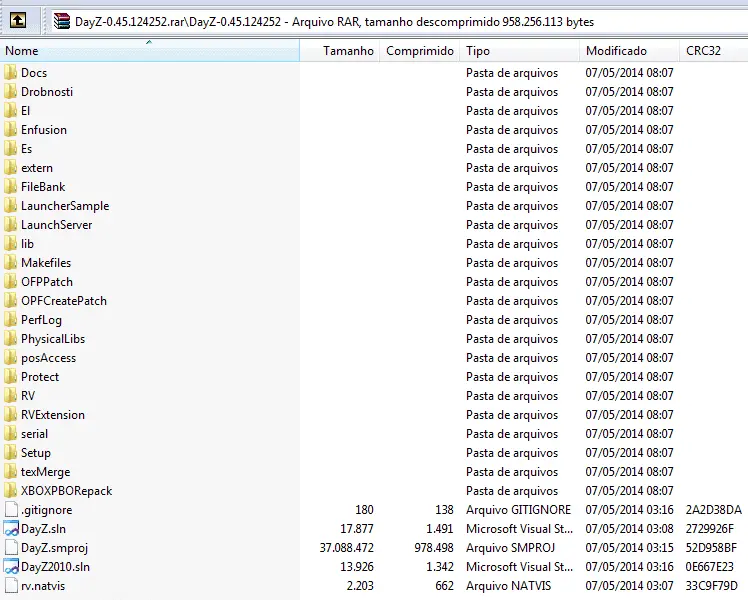Select the Protect folder icon
This screenshot has width=748, height=600.
(x=10, y=377)
